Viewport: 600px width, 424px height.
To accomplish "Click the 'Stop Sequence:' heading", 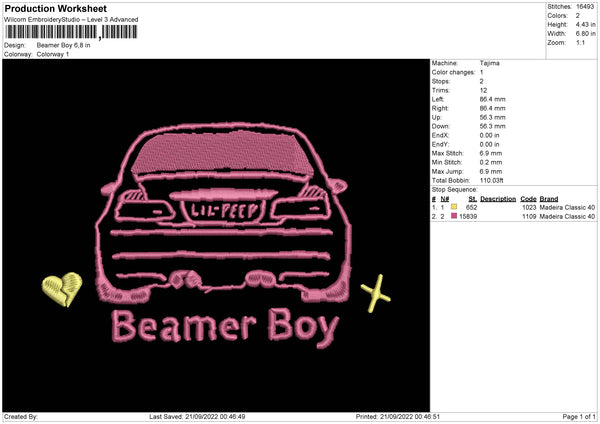I will 455,190.
